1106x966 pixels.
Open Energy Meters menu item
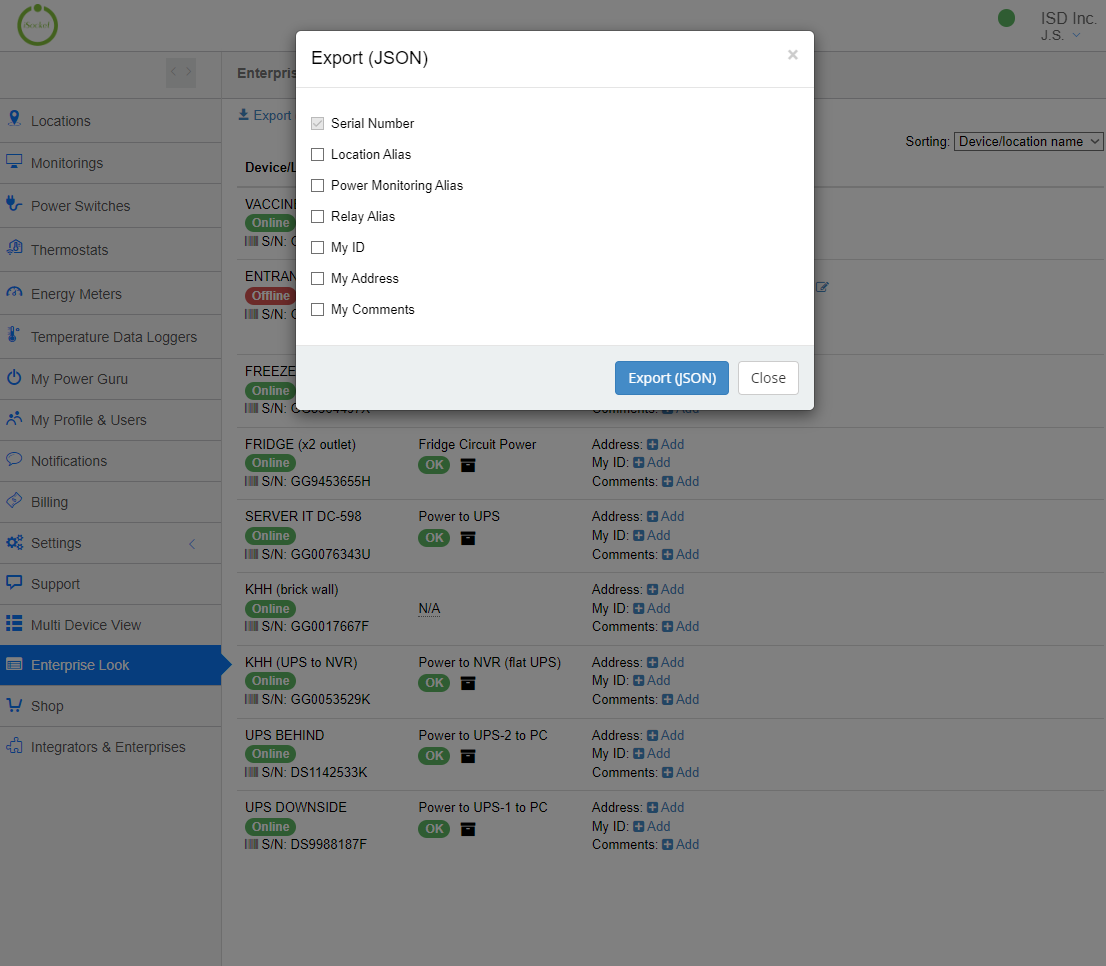point(110,293)
